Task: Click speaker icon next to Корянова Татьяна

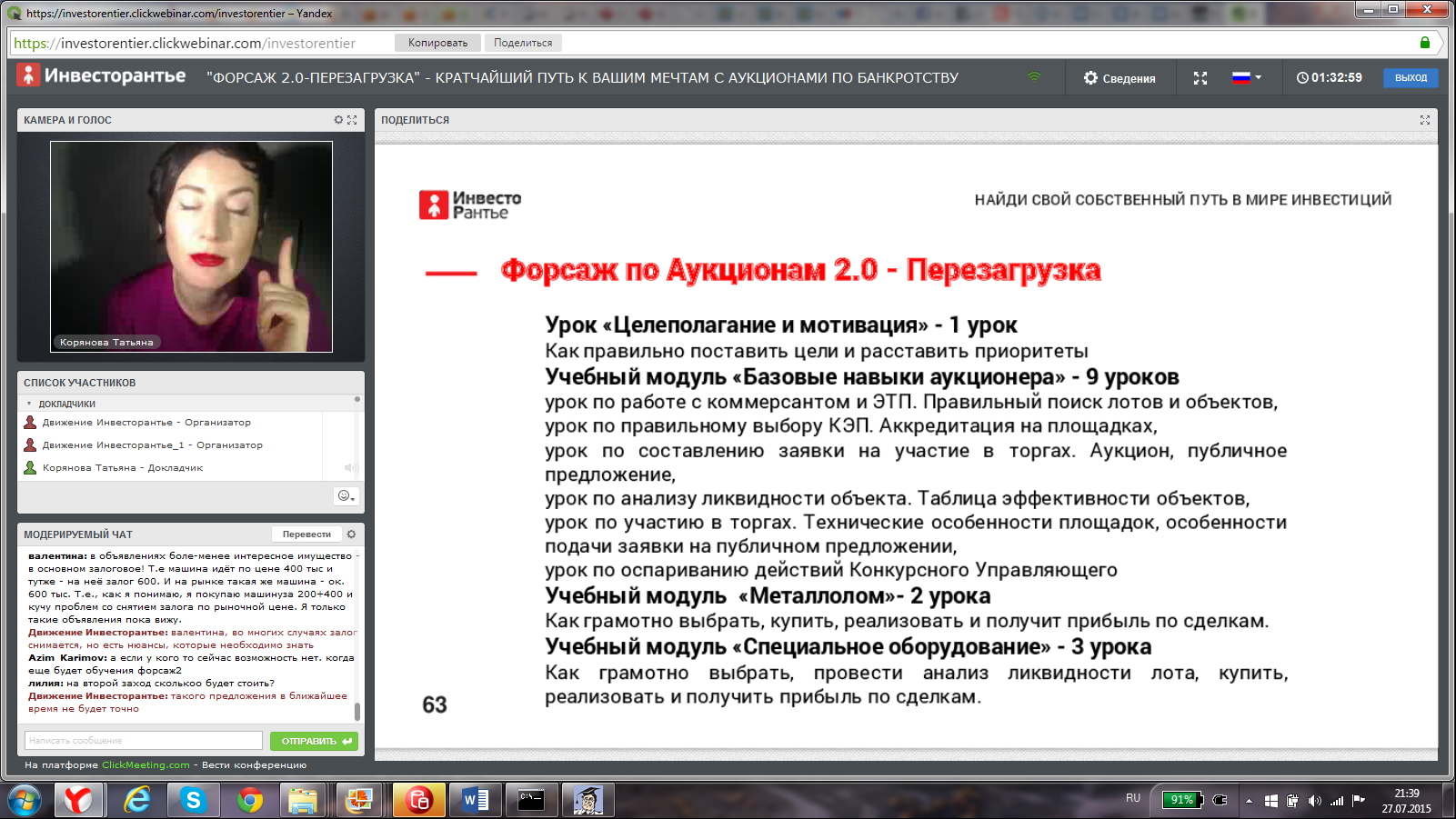Action: click(x=349, y=468)
